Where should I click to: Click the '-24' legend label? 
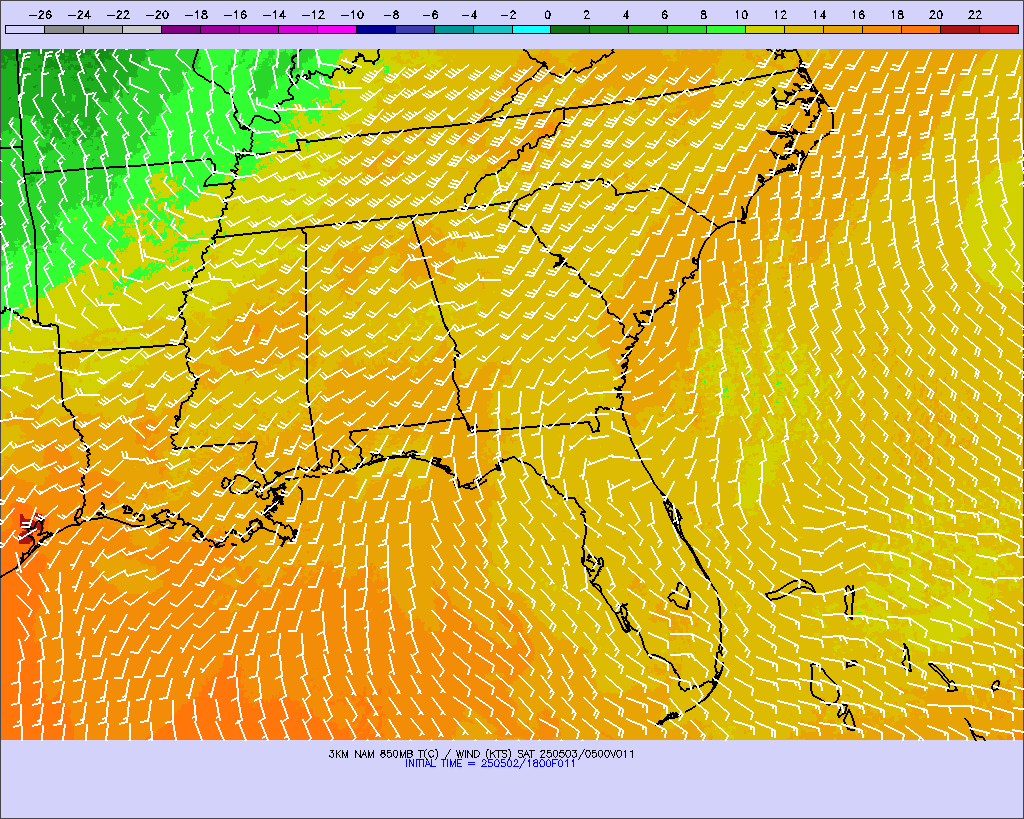pos(80,14)
